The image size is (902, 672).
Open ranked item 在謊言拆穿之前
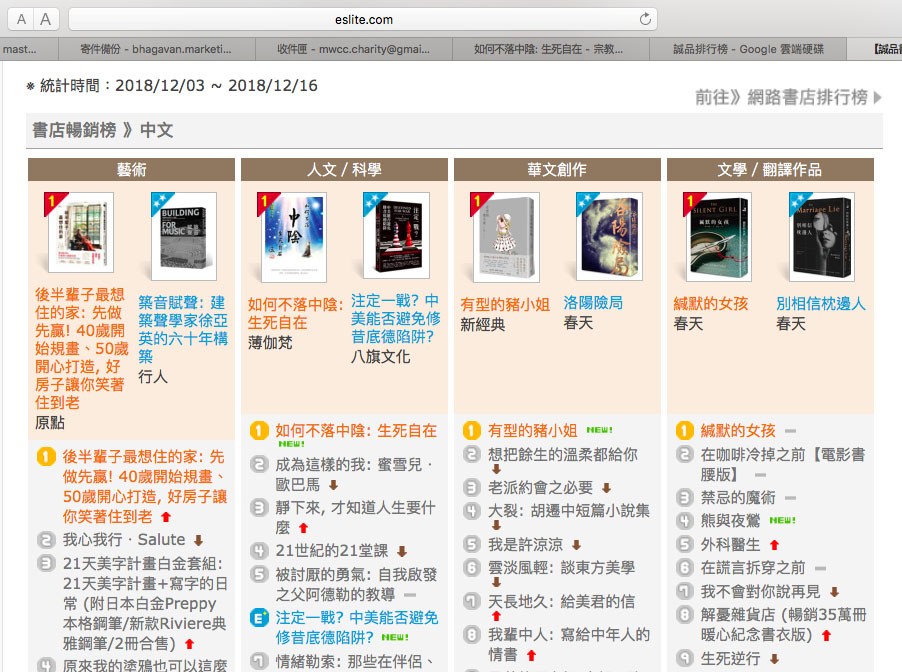point(752,568)
